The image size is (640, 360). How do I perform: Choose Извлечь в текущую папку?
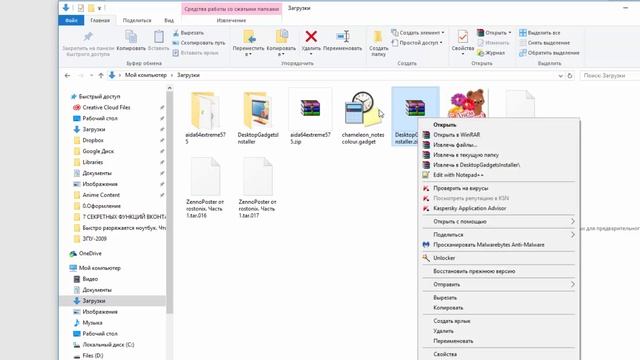tap(498, 155)
